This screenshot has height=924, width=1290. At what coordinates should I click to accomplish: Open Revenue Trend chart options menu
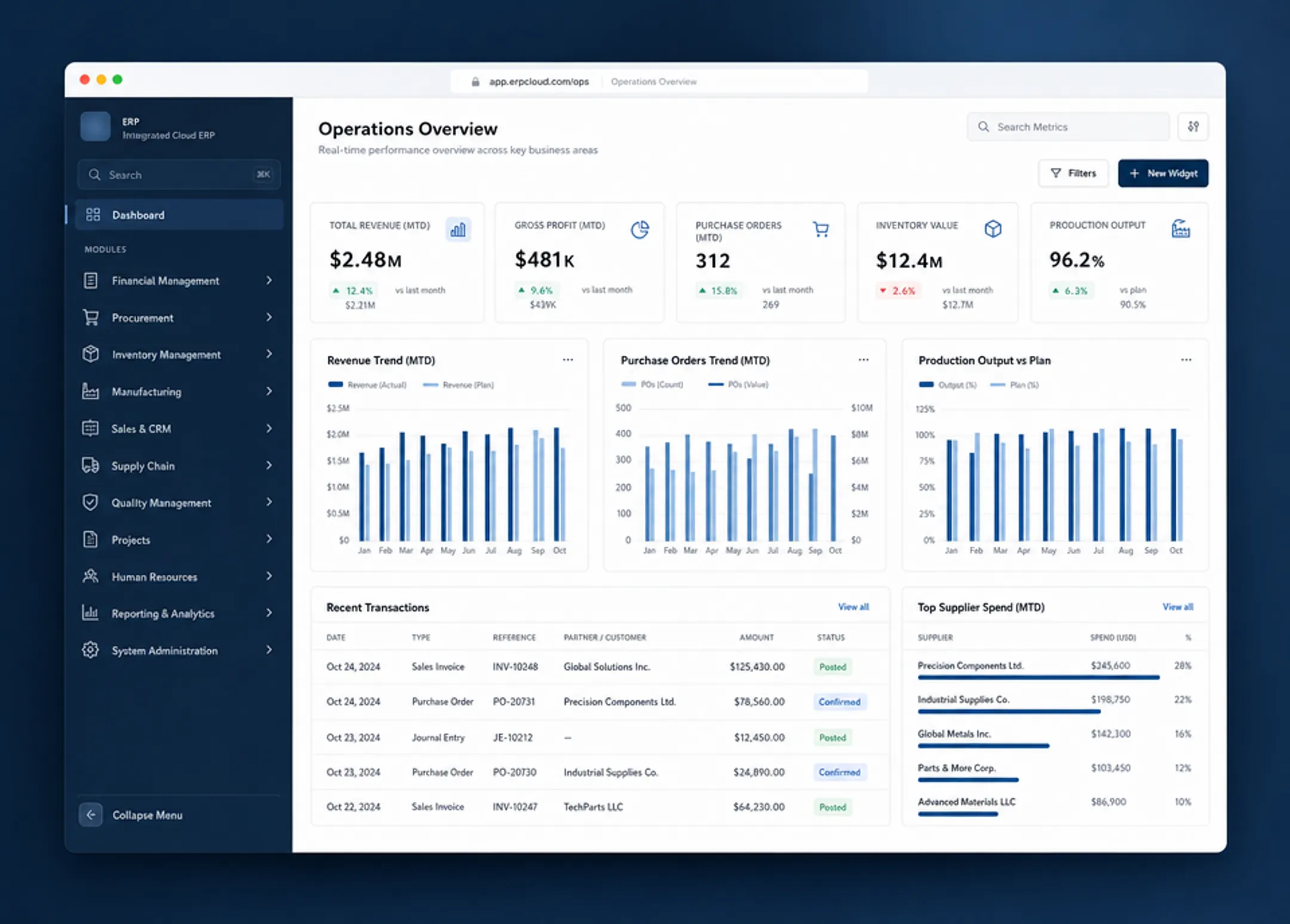pos(568,360)
